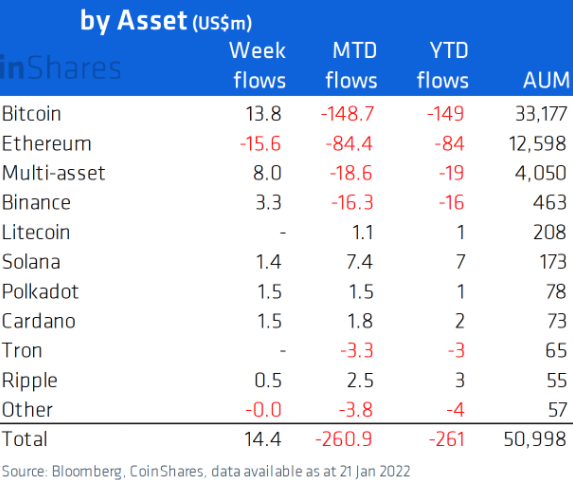
Task: Click Bitcoin's AUM value 33,177
Action: (x=541, y=114)
